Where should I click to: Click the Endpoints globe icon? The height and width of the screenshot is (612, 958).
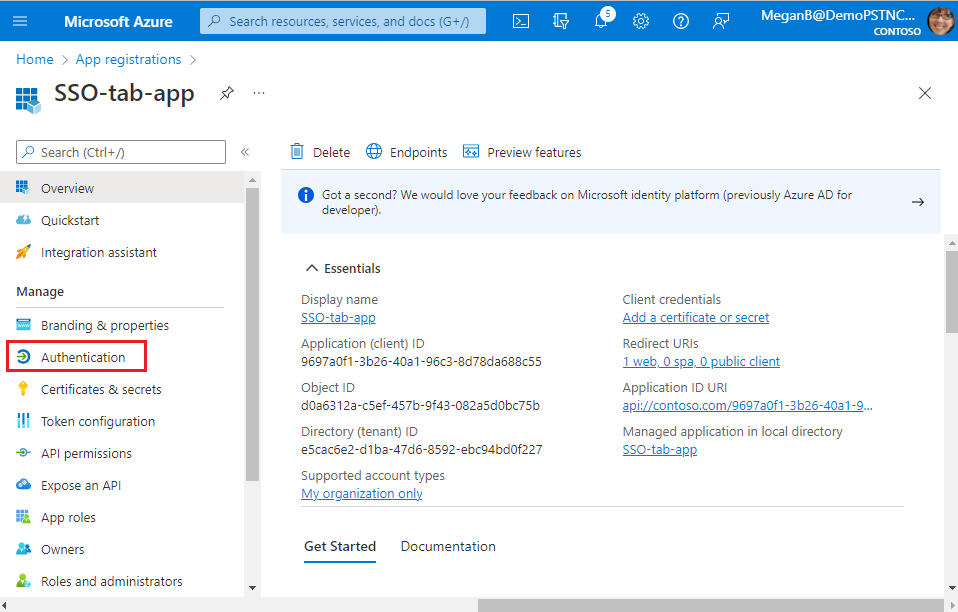tap(374, 151)
